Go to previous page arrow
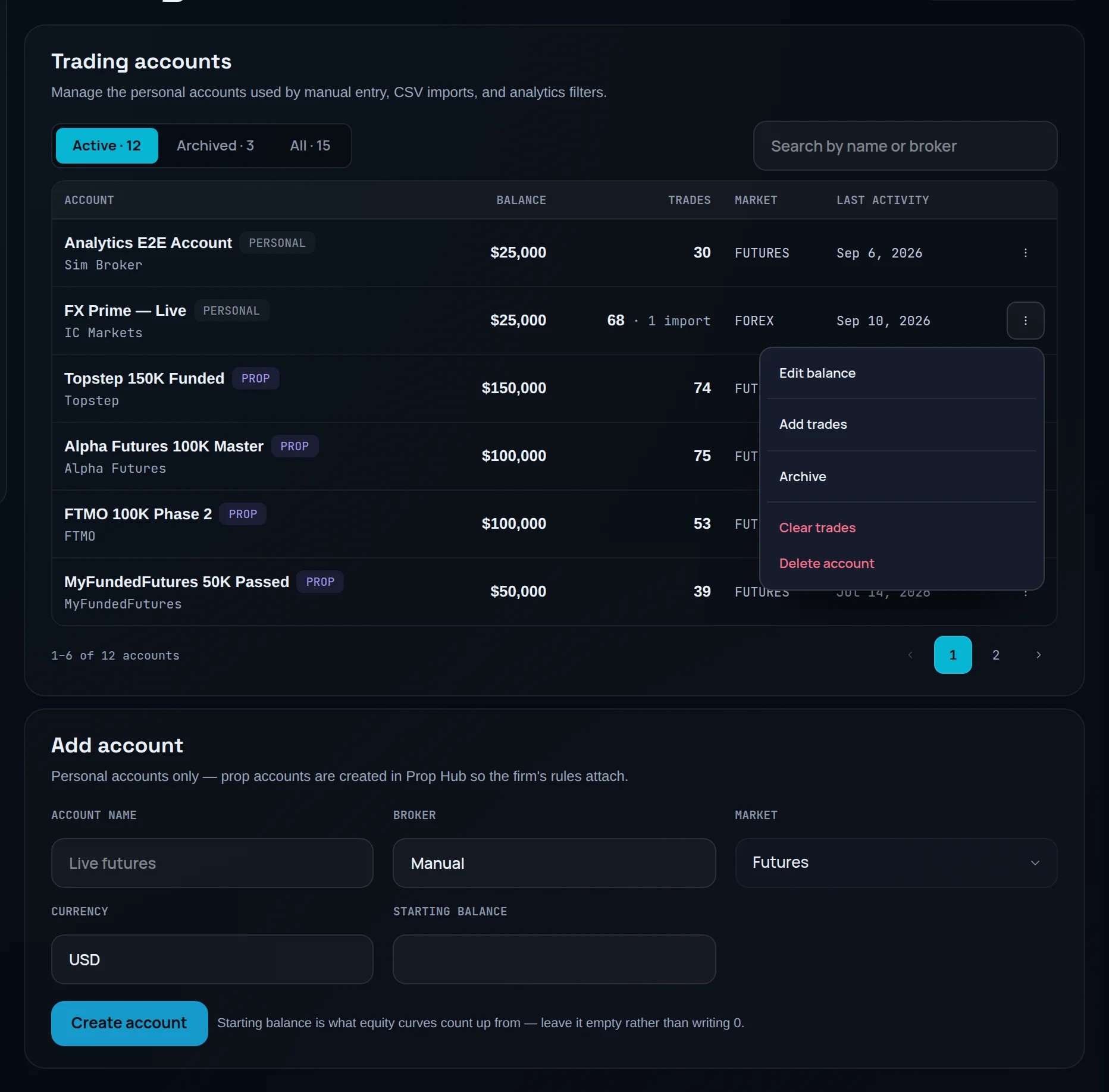1109x1092 pixels. pyautogui.click(x=910, y=655)
